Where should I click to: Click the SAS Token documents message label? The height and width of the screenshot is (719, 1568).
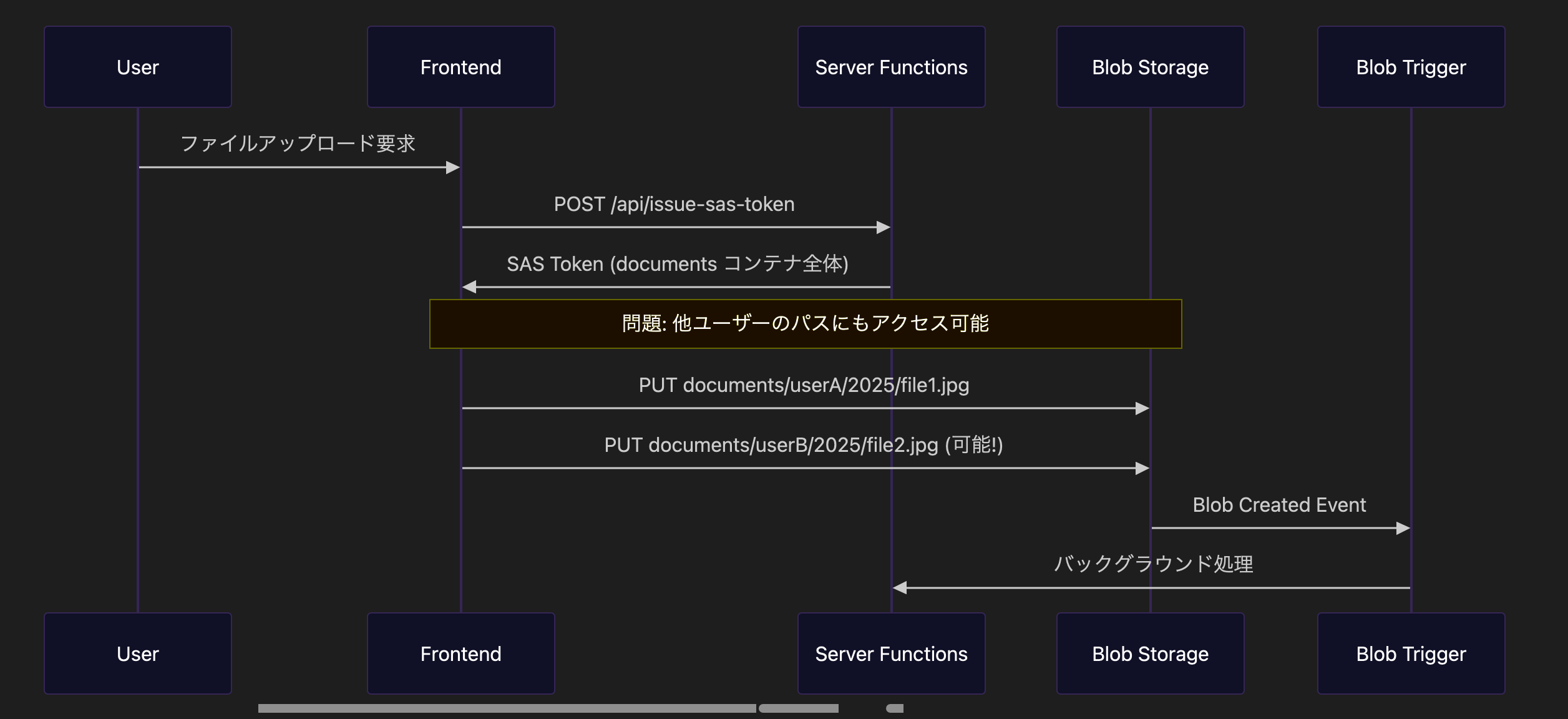click(678, 264)
